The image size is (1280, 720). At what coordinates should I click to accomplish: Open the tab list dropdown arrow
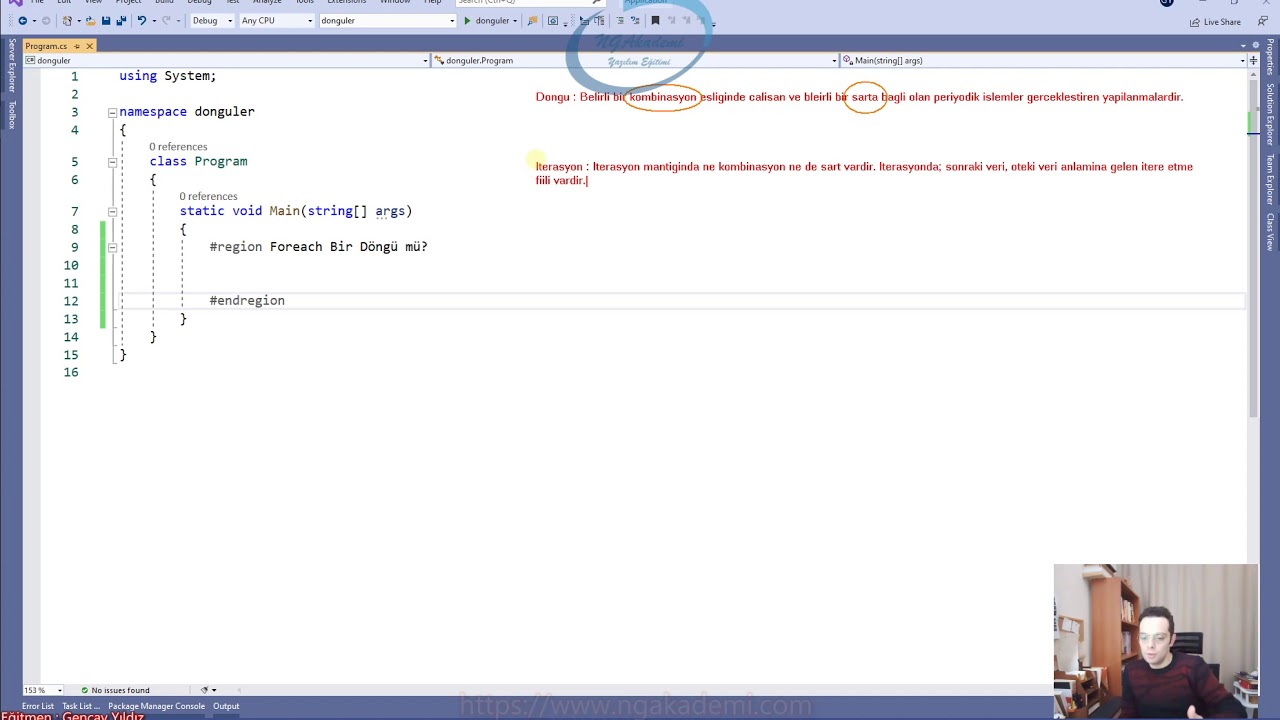[x=1245, y=46]
